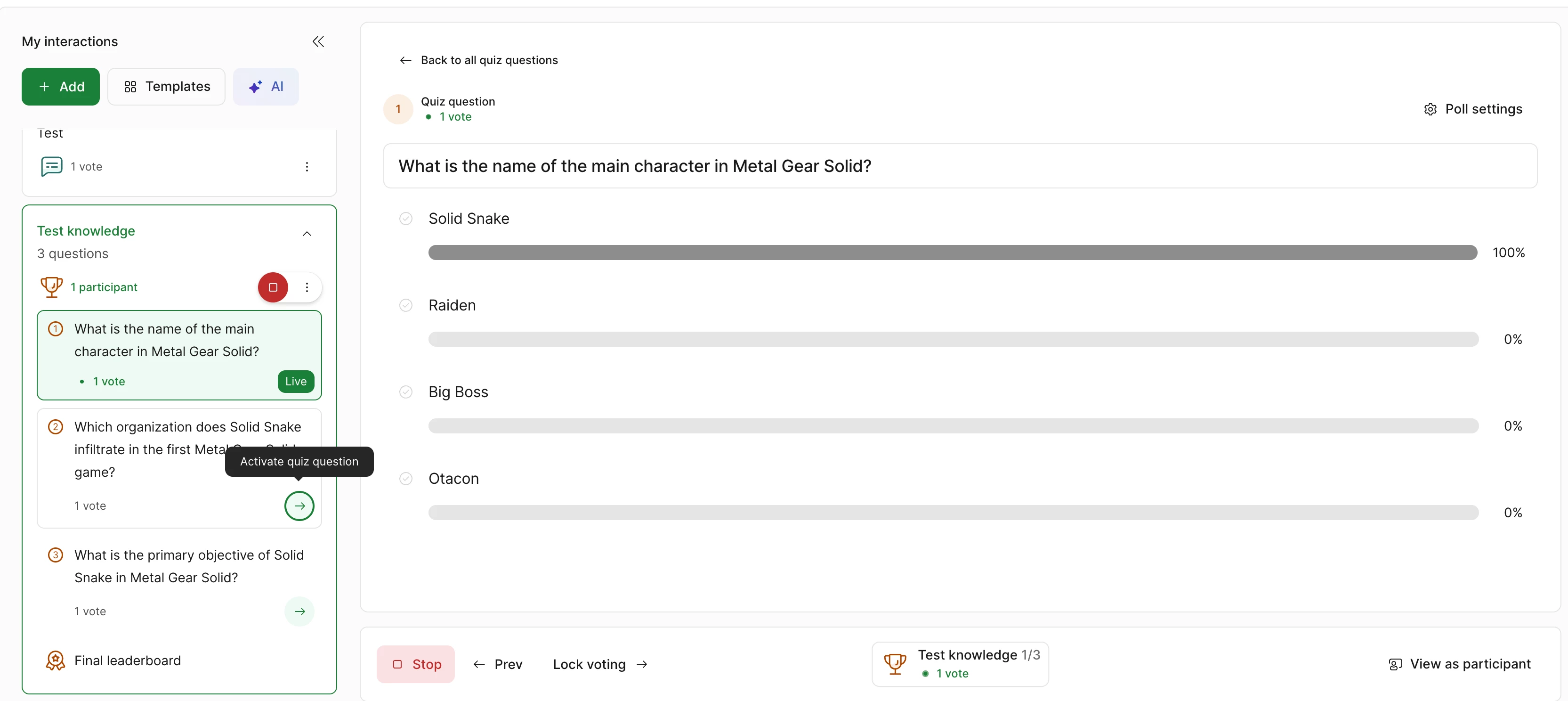Activate third quiz question arrow button

pyautogui.click(x=299, y=611)
